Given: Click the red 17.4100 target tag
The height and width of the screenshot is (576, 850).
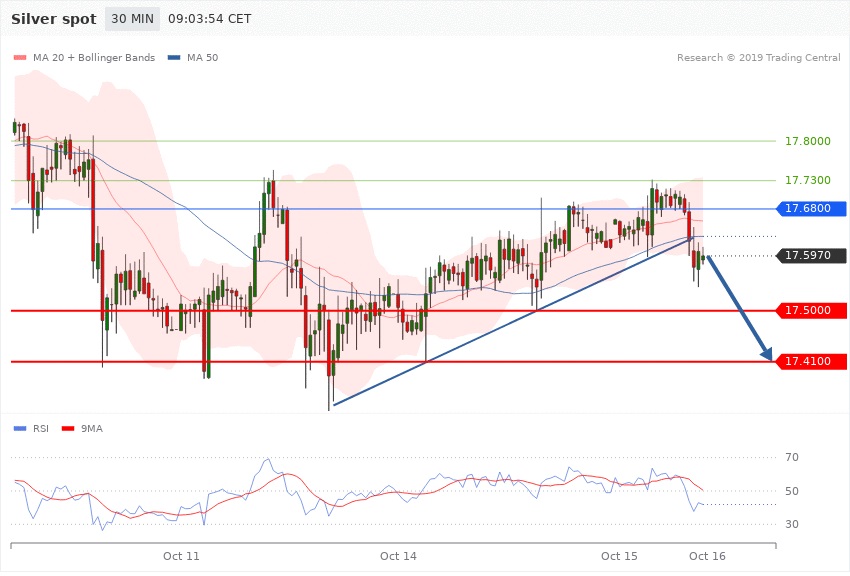Looking at the screenshot, I should click(x=811, y=361).
